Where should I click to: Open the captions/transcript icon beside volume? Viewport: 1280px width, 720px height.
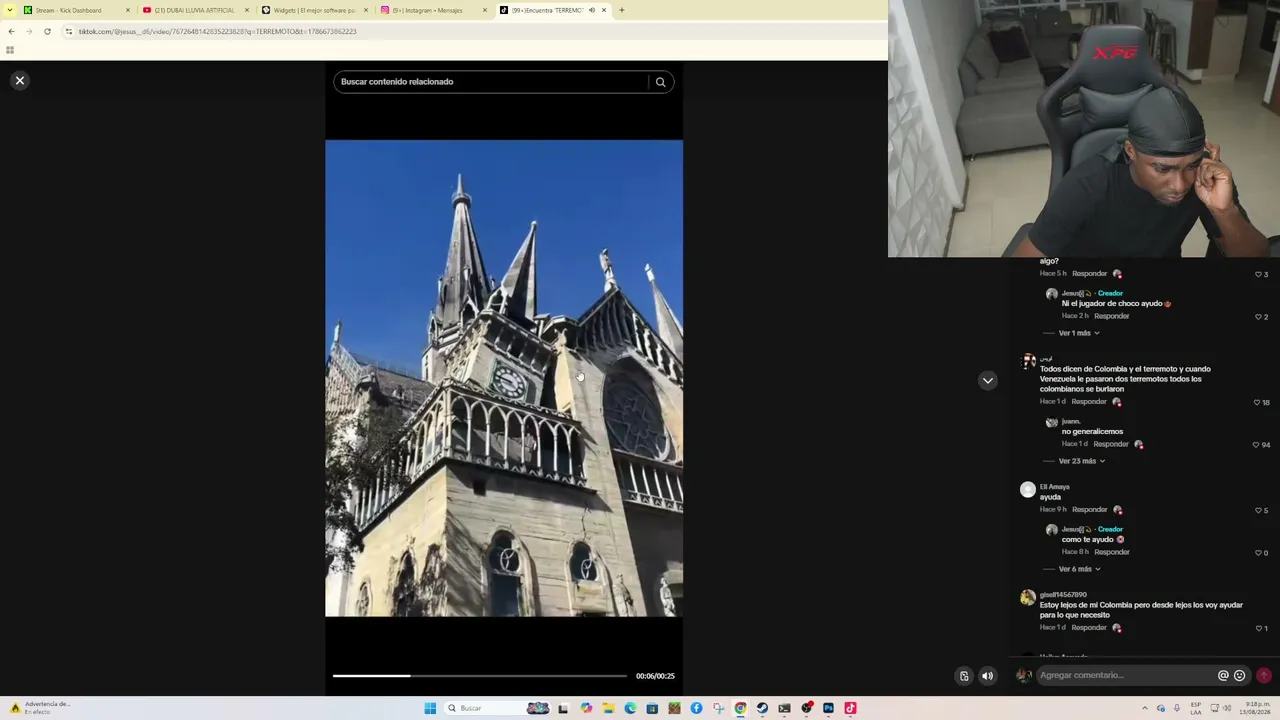[964, 676]
